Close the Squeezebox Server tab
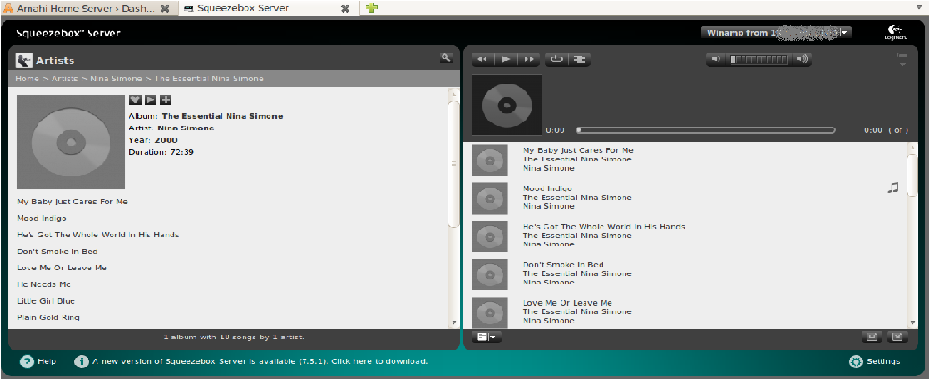Image resolution: width=930 pixels, height=382 pixels. (x=345, y=9)
